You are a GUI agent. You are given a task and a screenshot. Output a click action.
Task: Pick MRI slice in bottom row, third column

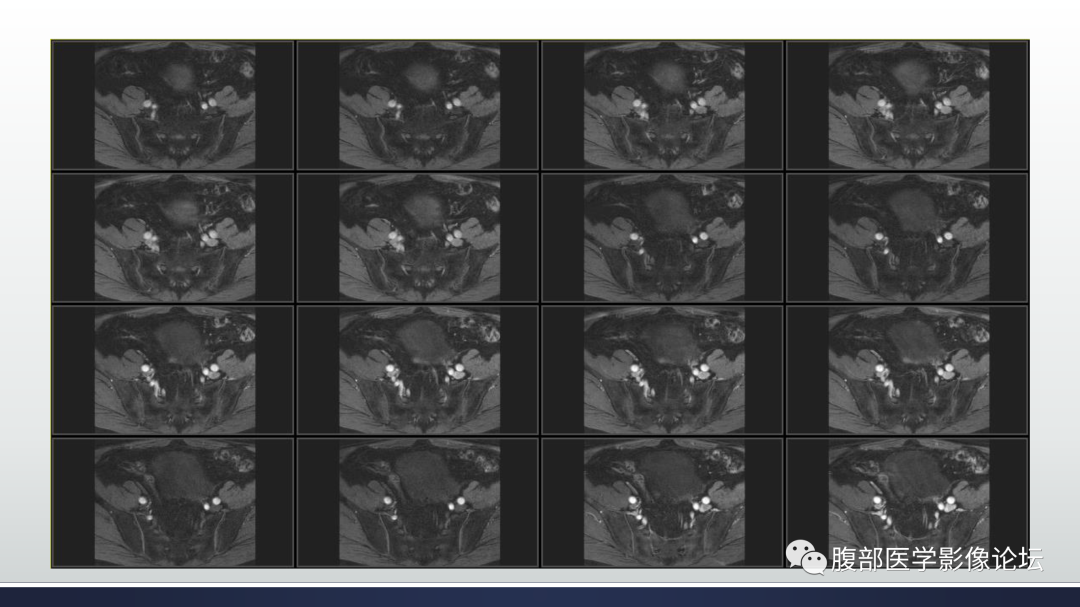coord(663,502)
